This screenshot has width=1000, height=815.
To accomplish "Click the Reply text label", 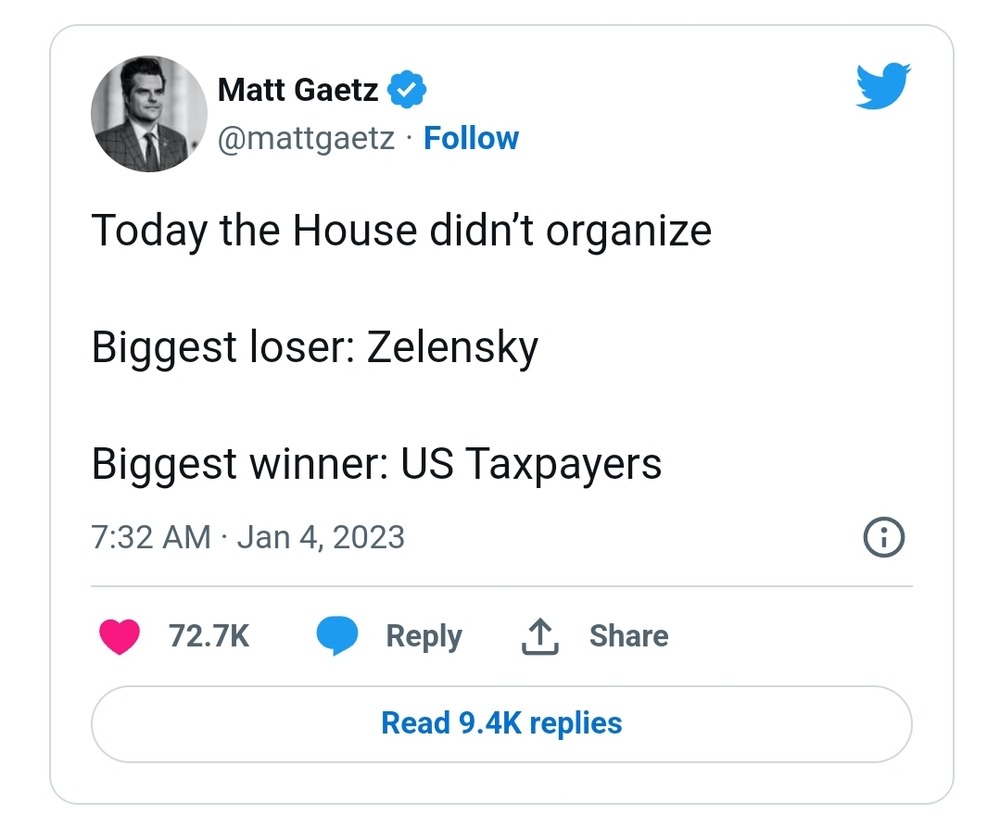I will tap(424, 636).
